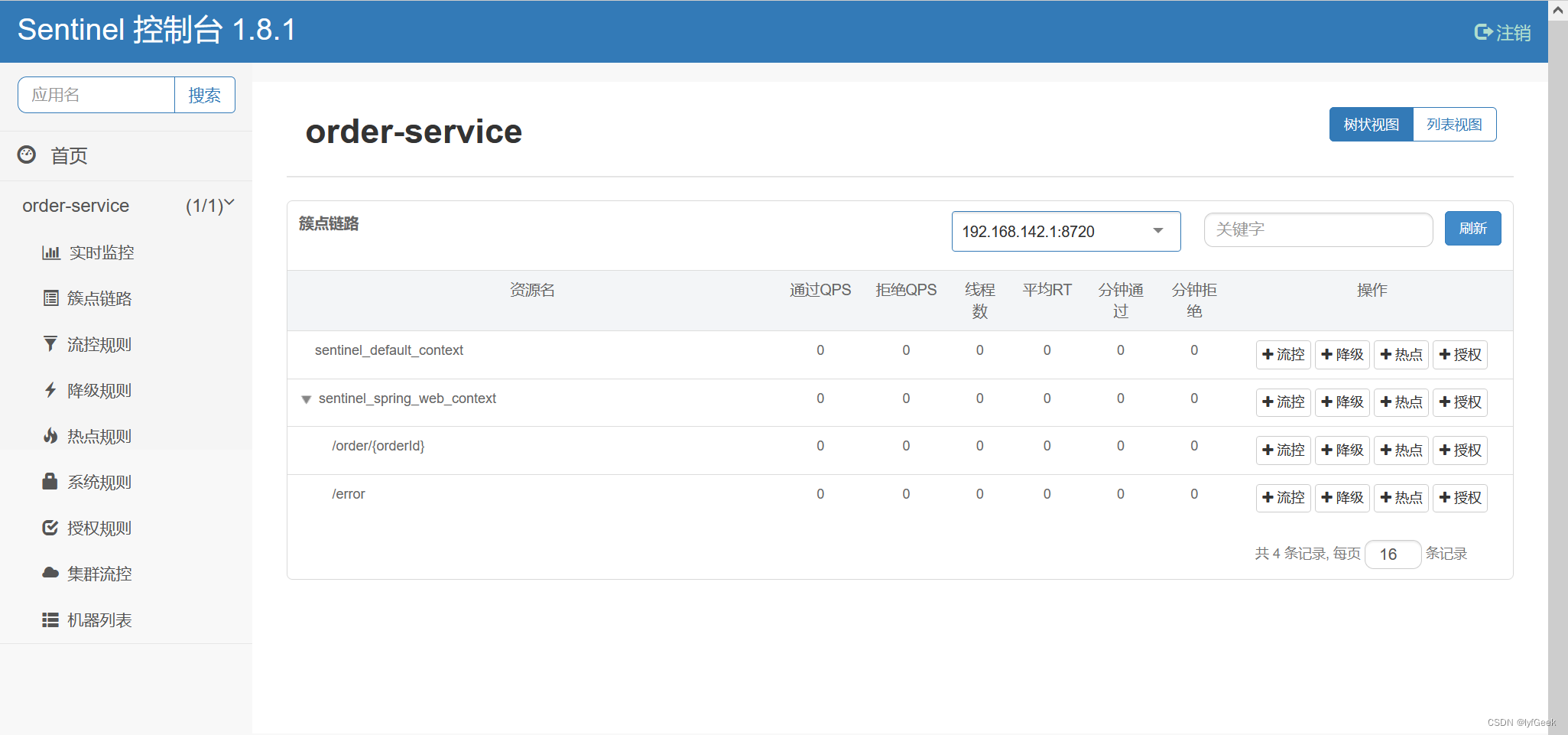Click the 机器列表 list icon
Viewport: 1568px width, 735px height.
50,620
